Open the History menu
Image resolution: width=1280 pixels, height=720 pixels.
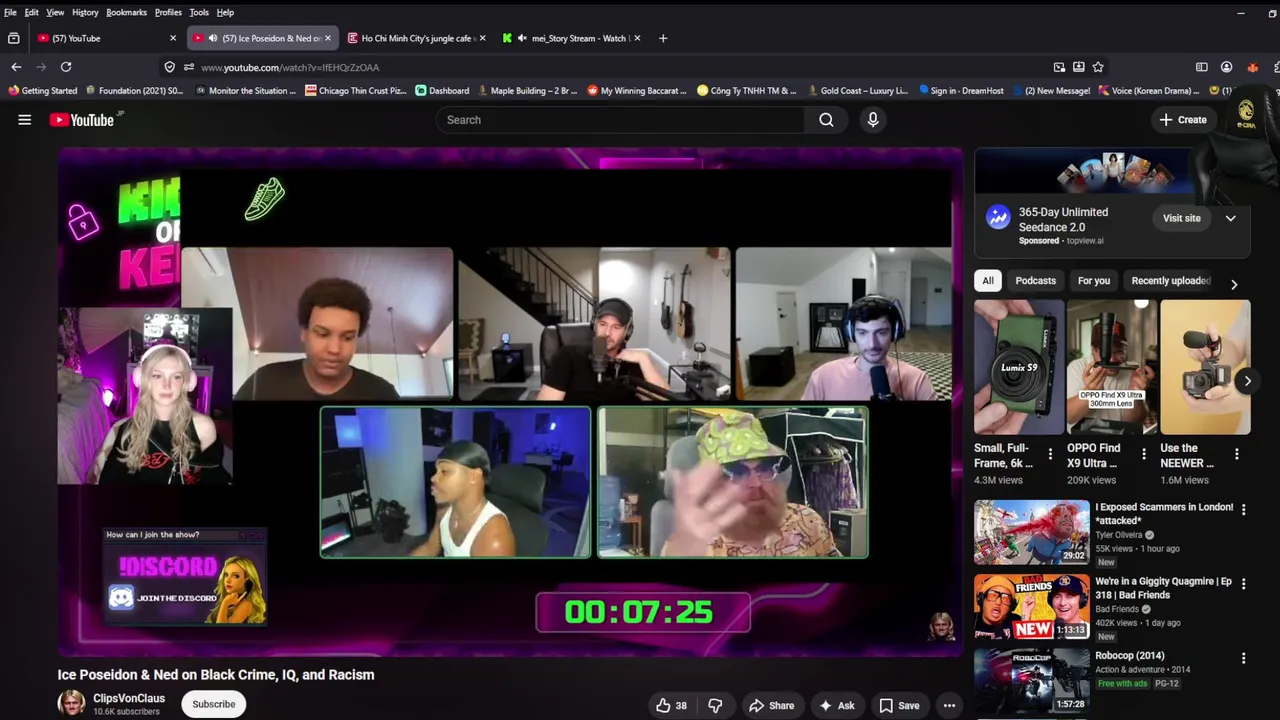(85, 12)
